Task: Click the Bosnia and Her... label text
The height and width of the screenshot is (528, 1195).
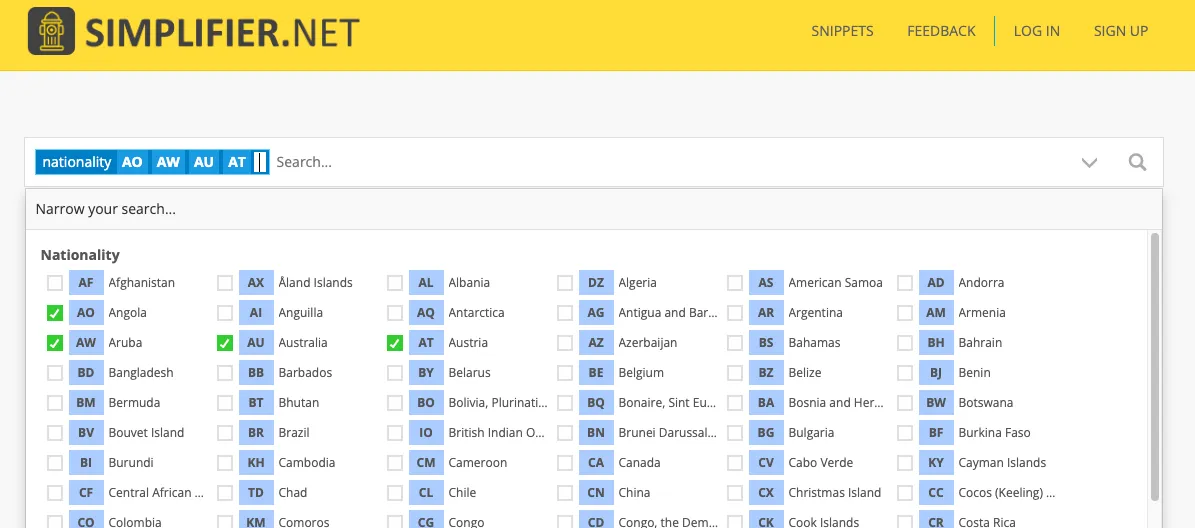Action: coord(836,402)
